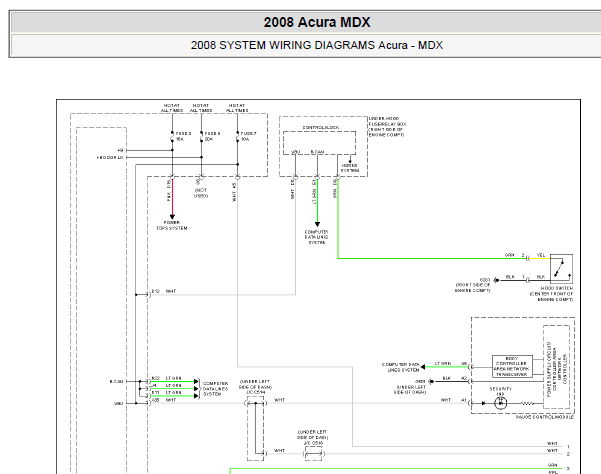The width and height of the screenshot is (601, 474).
Task: Click the small junction connector box beside lower WHT wire
Action: 314,454
